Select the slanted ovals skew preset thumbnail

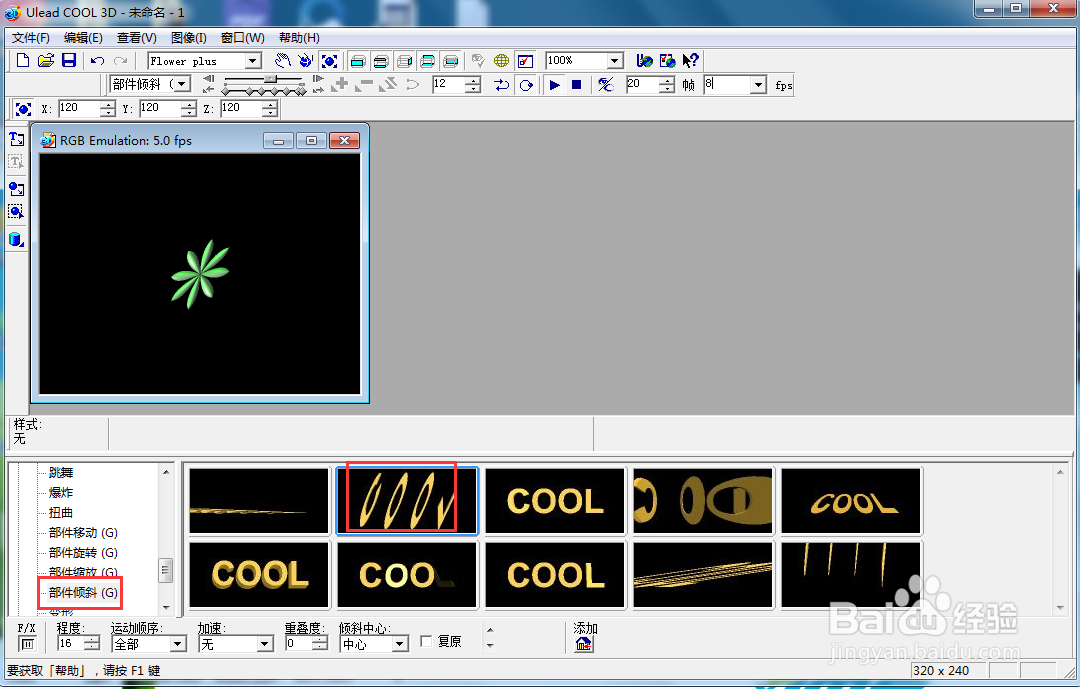tap(407, 501)
